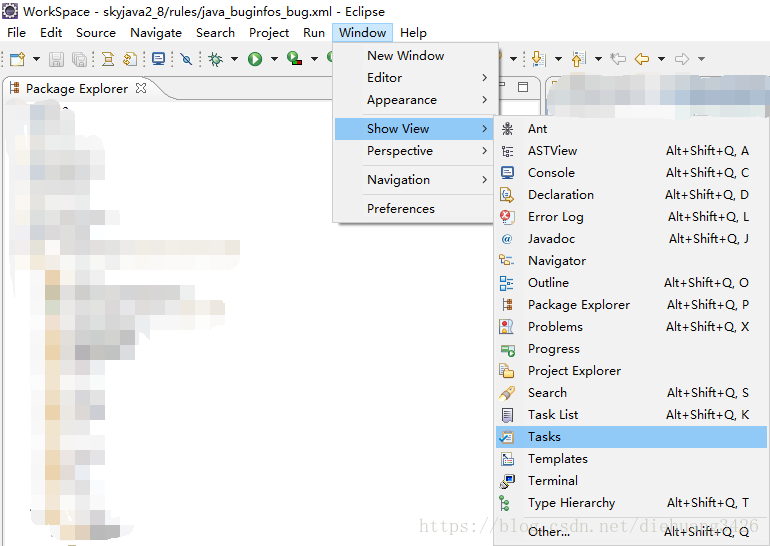Show the Templates view
Screen dimensions: 770x546
tap(631, 459)
